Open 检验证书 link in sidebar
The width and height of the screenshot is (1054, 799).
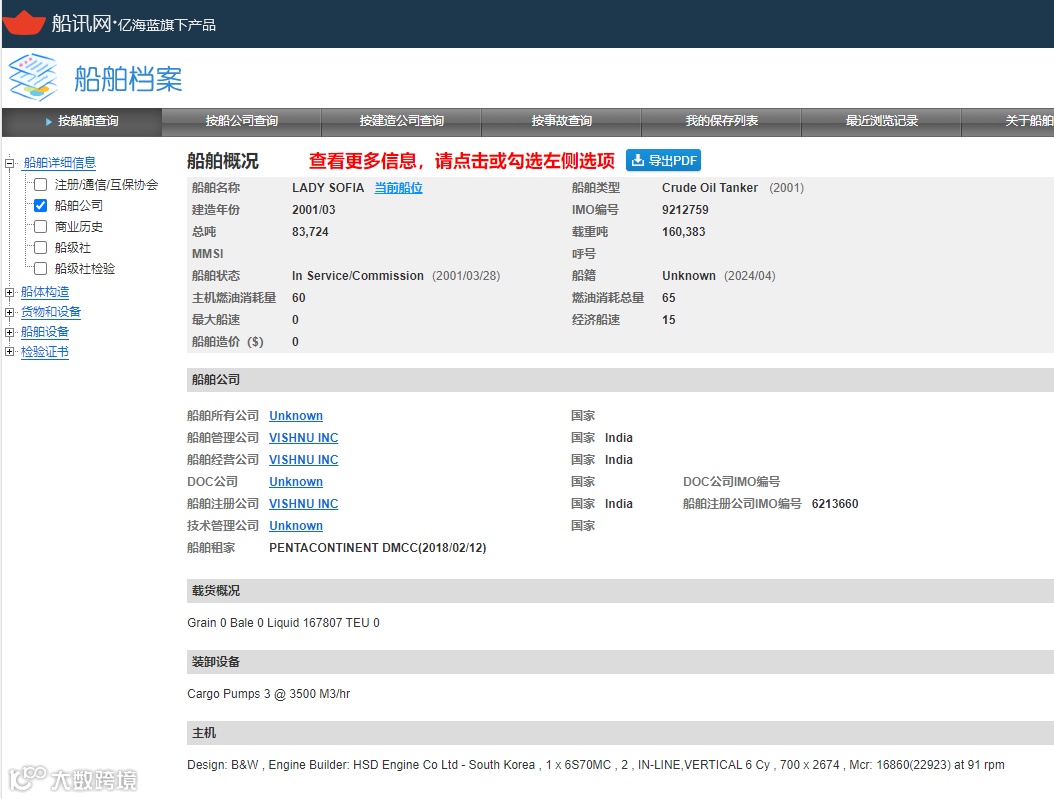pyautogui.click(x=45, y=351)
